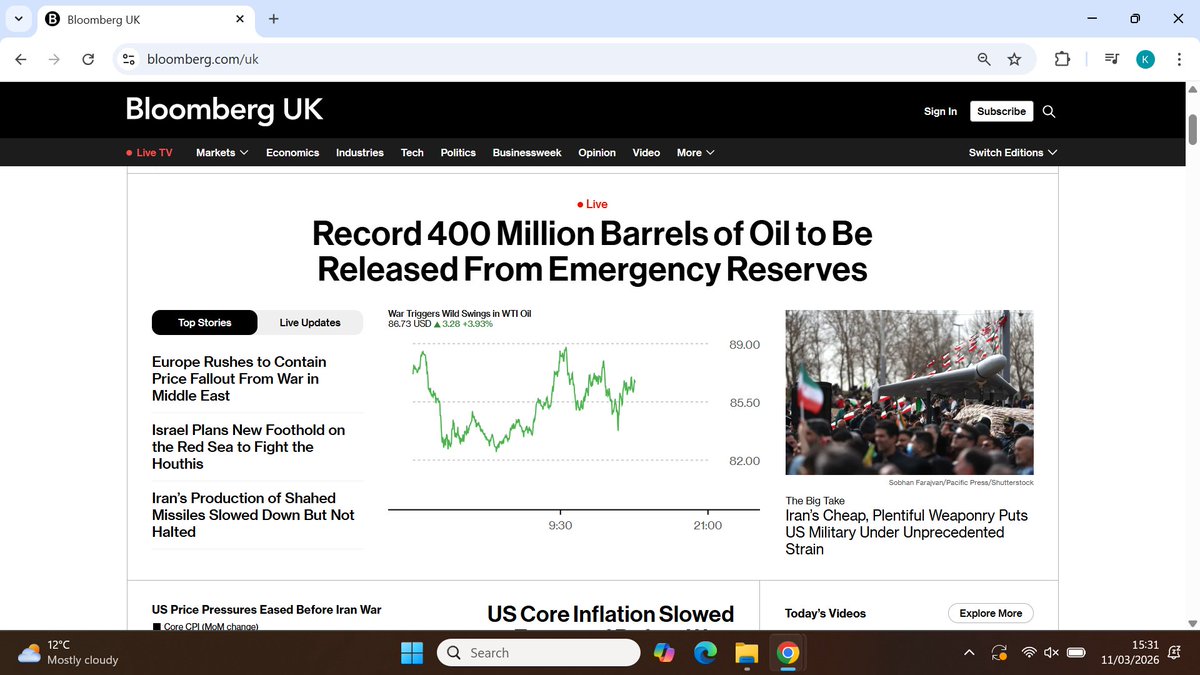Open the Bloomberg UK logo homepage link
1200x675 pixels.
(x=224, y=110)
